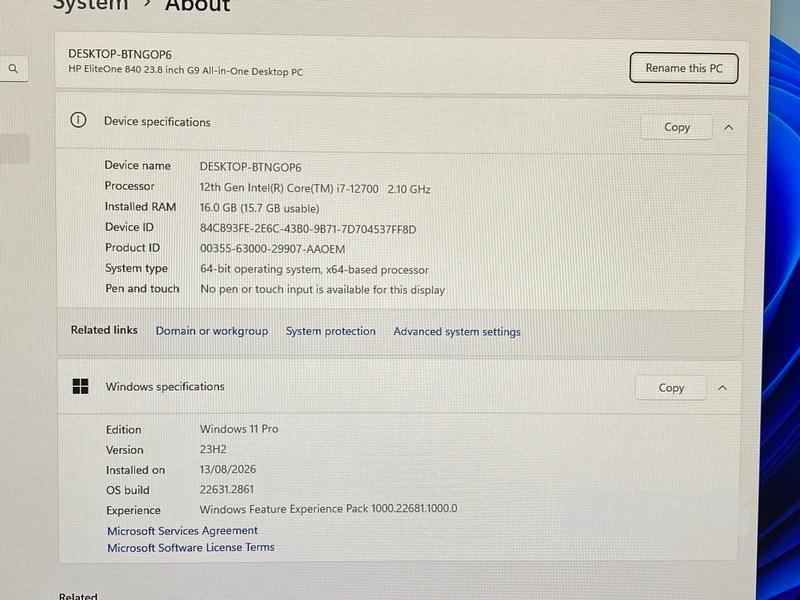This screenshot has width=800, height=600.
Task: Open the Domain or workgroup link
Action: (212, 331)
